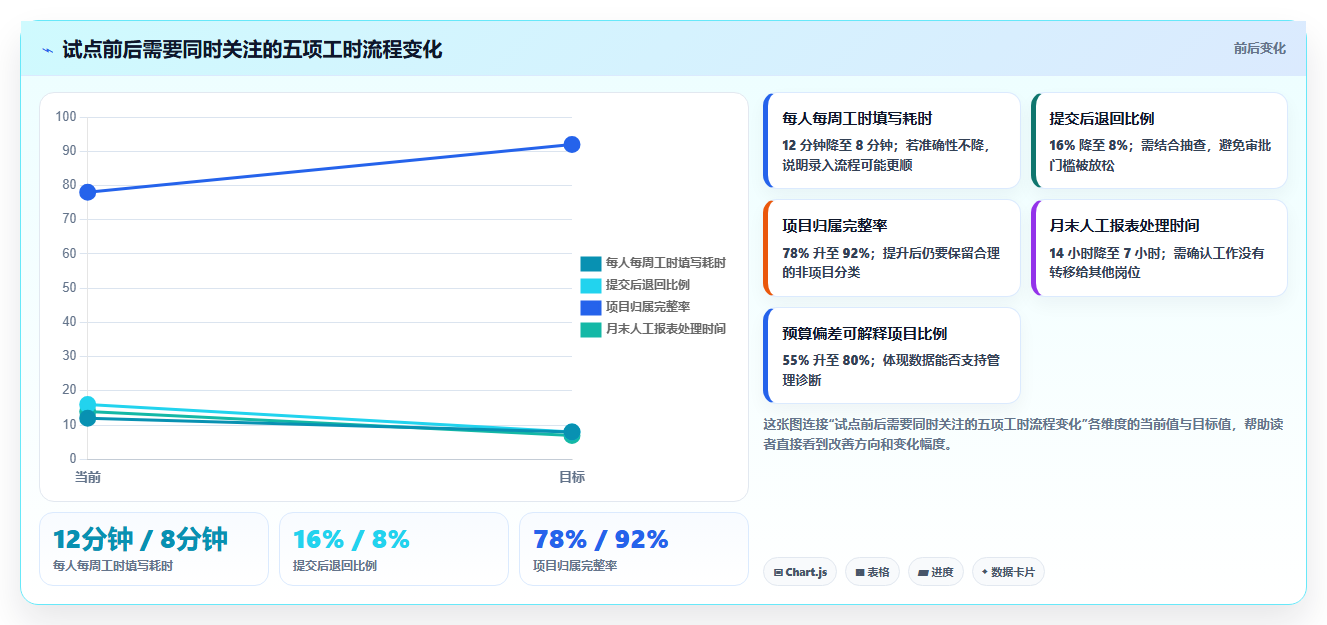Select the 78% / 92% stat card
Viewport: 1327px width, 625px height.
point(634,549)
